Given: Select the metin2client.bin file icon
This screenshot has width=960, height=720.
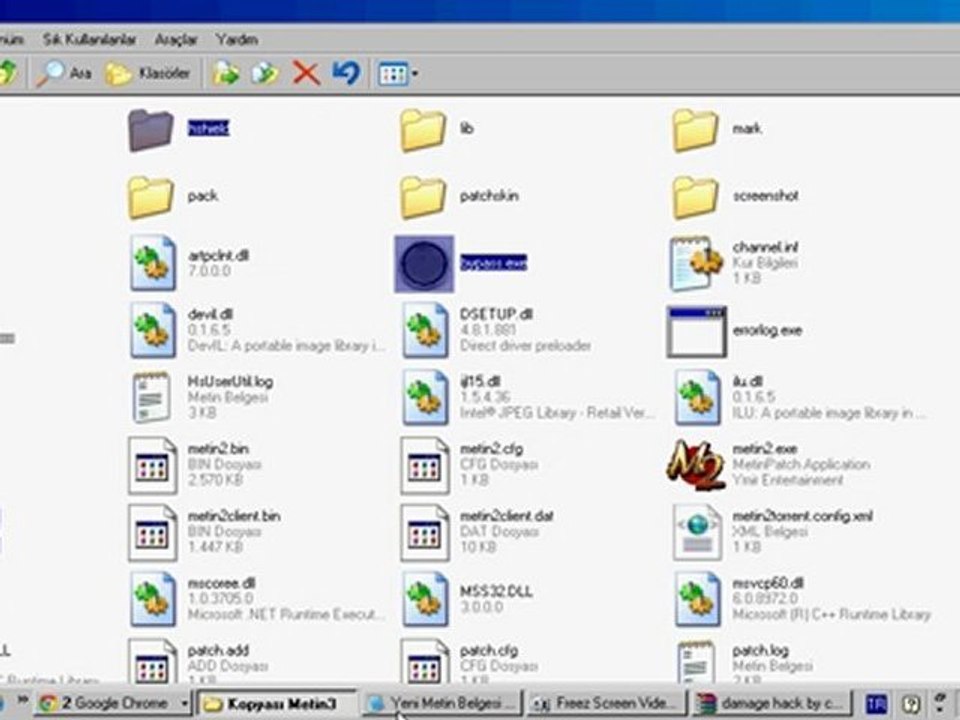Looking at the screenshot, I should 152,533.
